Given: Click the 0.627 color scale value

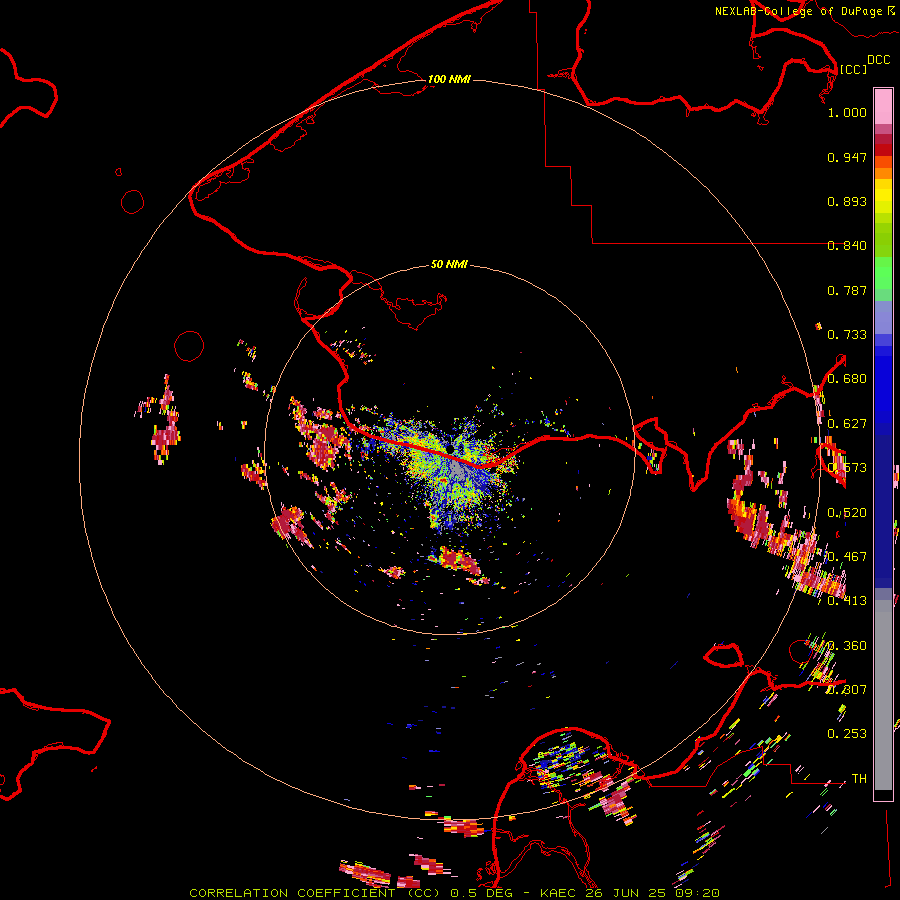Looking at the screenshot, I should [847, 424].
